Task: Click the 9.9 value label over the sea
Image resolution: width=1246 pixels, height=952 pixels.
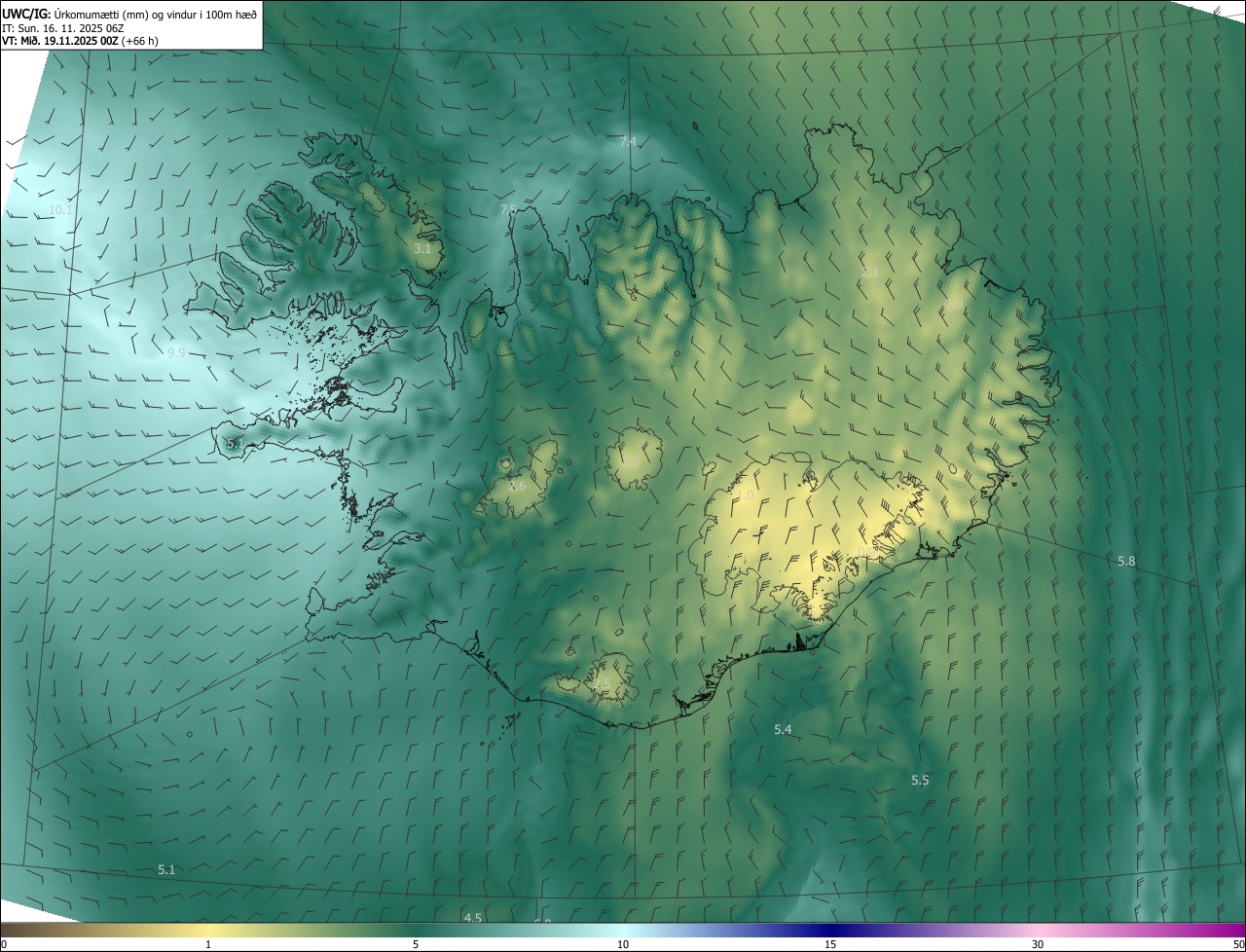Action: pyautogui.click(x=176, y=352)
